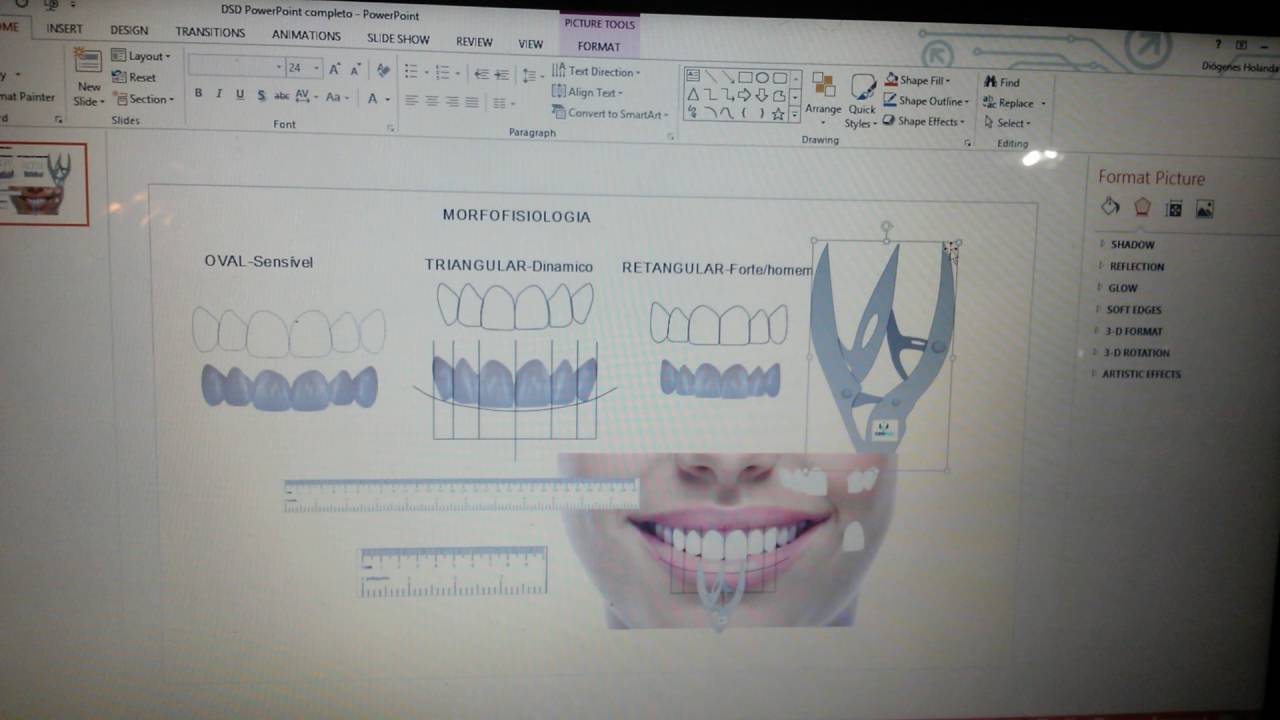Apply Strikethrough abc formatting
Viewport: 1280px width, 720px height.
point(282,96)
